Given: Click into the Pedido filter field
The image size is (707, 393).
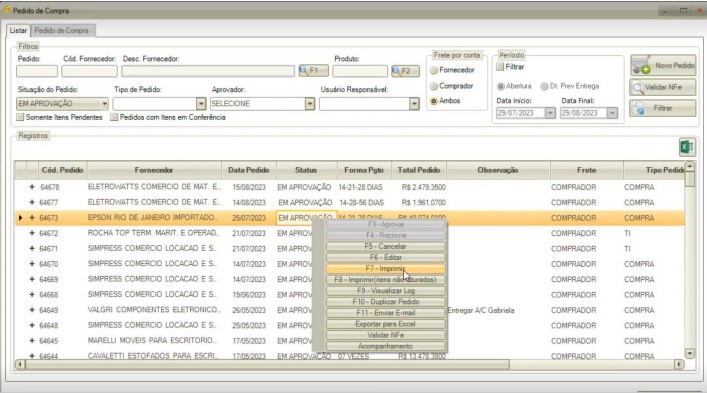Looking at the screenshot, I should click(37, 71).
